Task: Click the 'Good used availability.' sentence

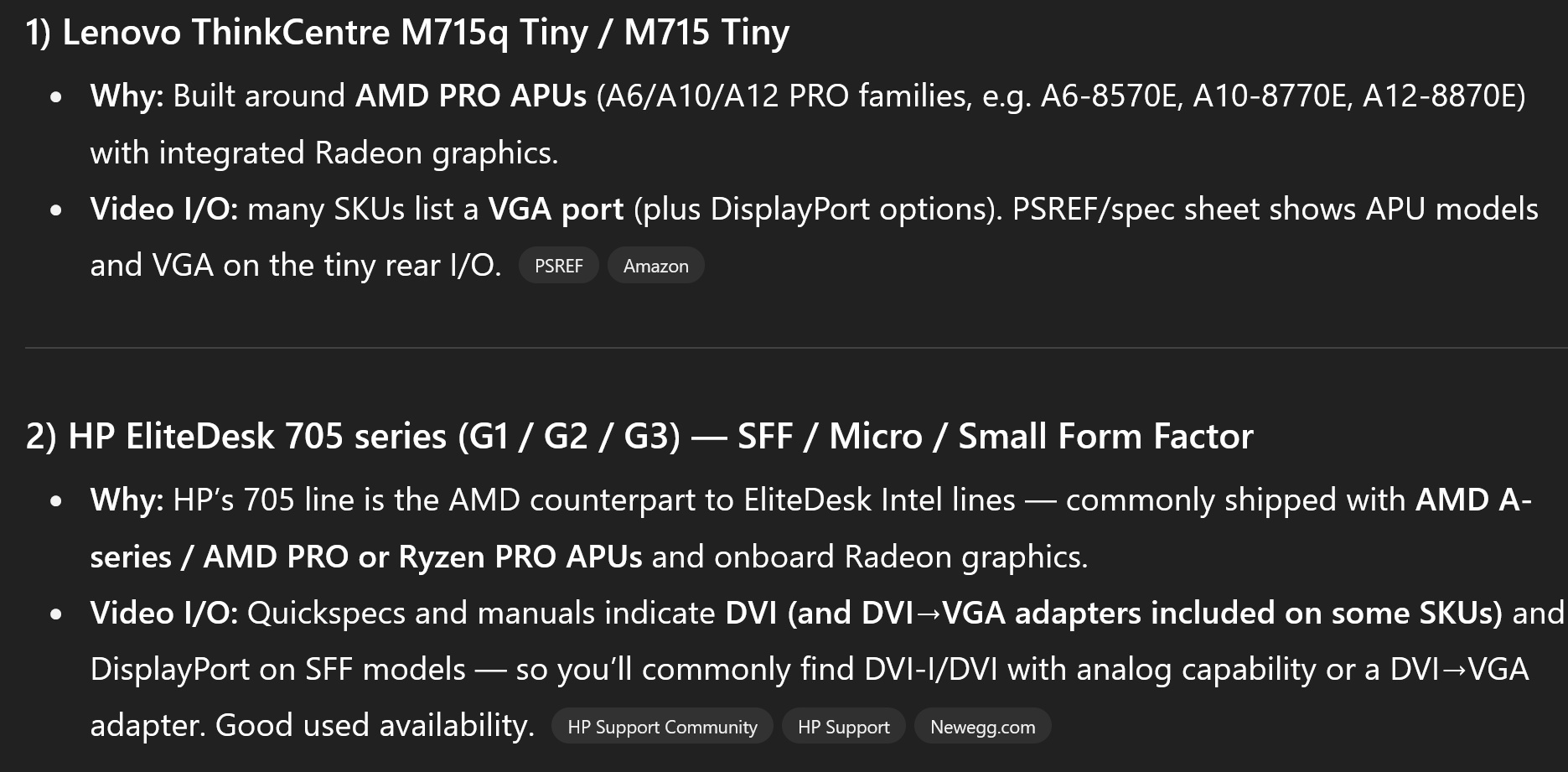Action: 375,725
